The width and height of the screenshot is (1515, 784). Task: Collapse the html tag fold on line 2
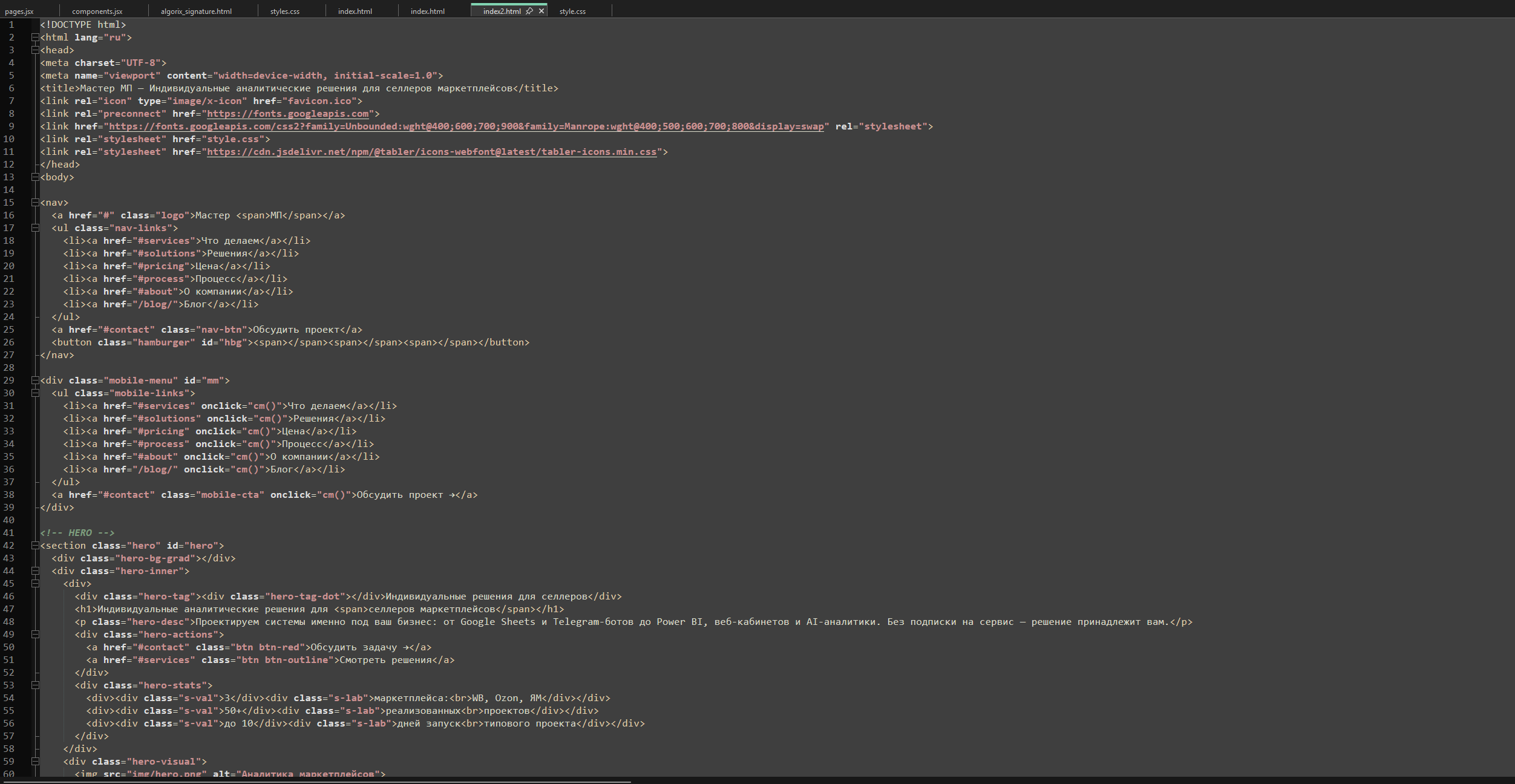pyautogui.click(x=35, y=38)
